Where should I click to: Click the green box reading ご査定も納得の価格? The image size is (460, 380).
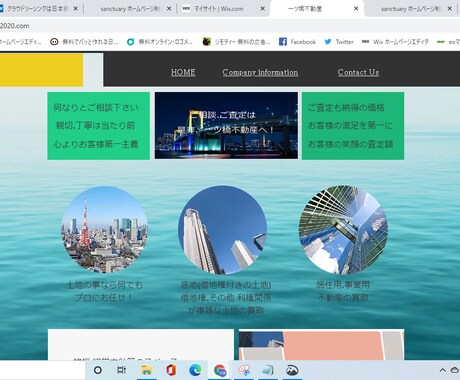pos(353,126)
